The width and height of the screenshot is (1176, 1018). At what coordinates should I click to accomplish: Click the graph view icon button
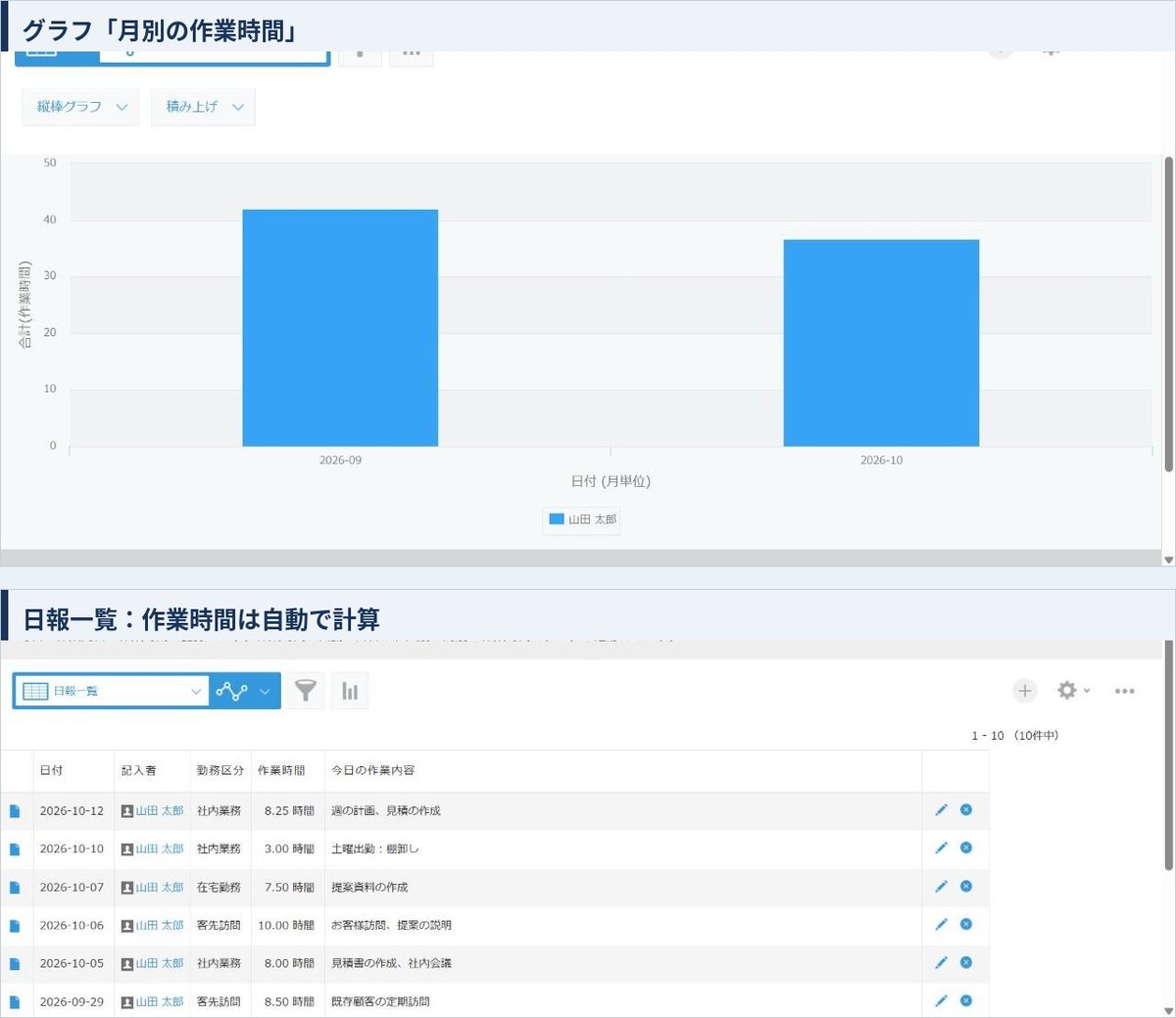232,691
